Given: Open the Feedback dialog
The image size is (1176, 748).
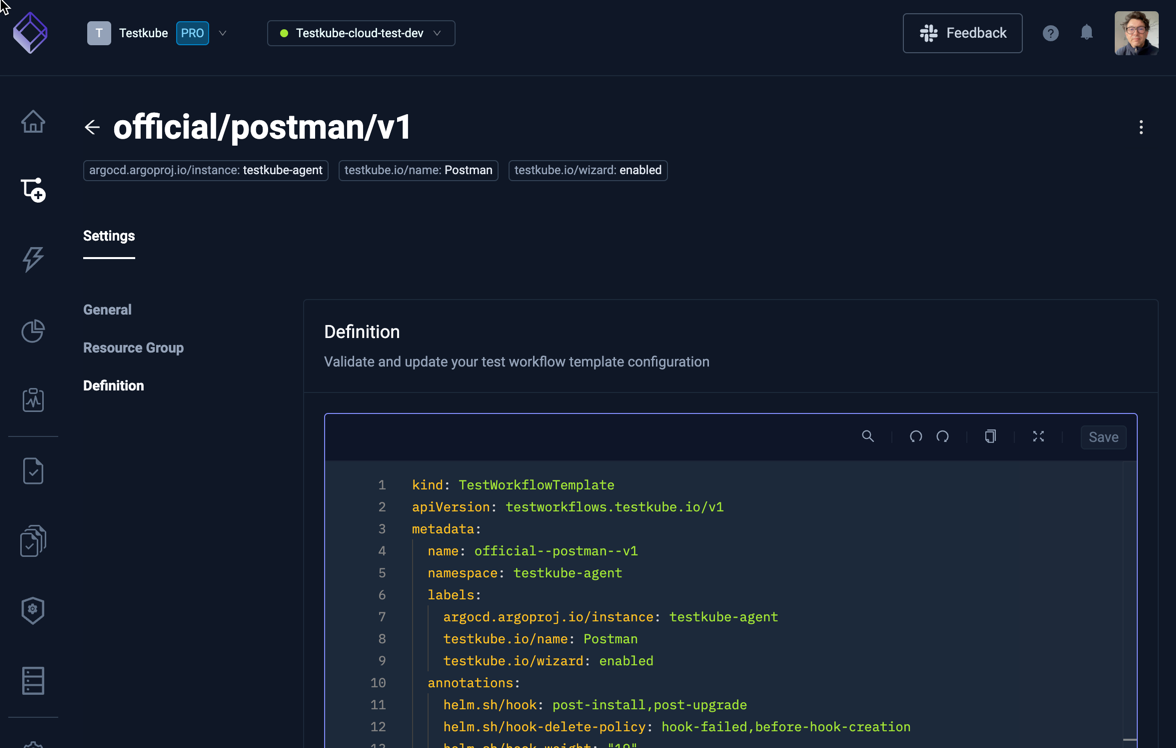Looking at the screenshot, I should coord(962,33).
